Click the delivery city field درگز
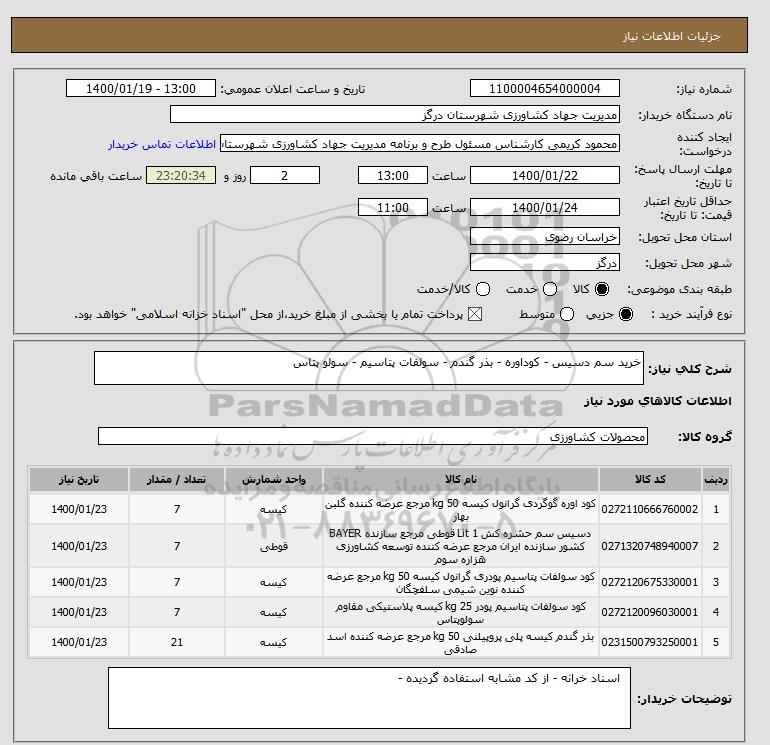This screenshot has height=745, width=770. click(545, 262)
